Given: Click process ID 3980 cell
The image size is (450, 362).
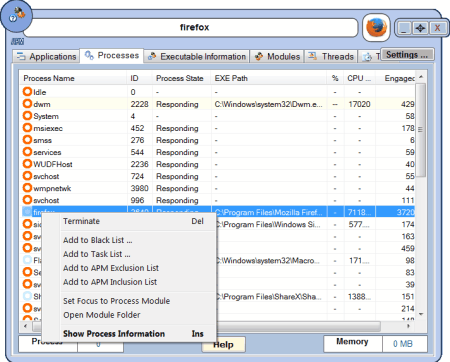Looking at the screenshot, I should [139, 188].
